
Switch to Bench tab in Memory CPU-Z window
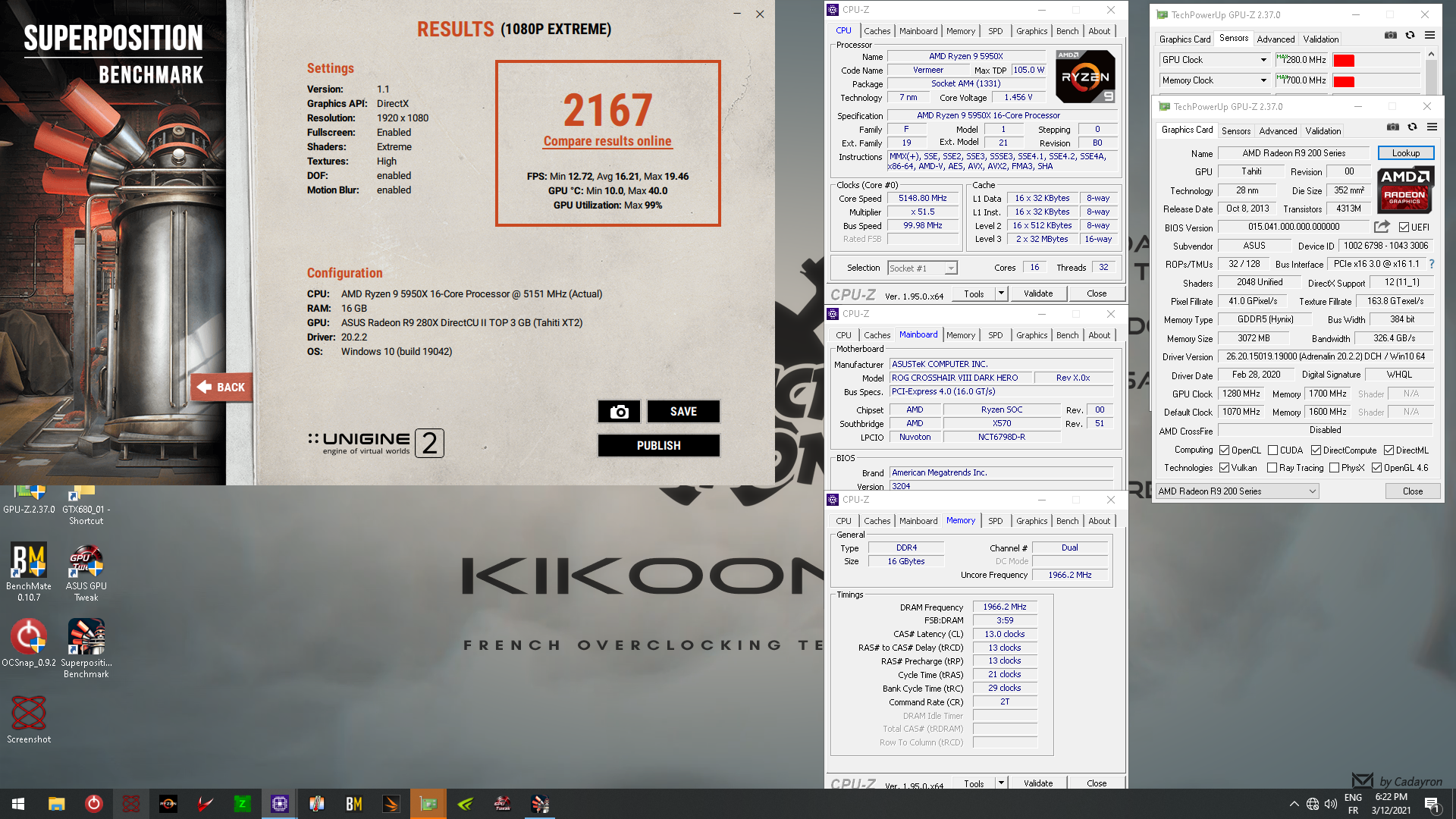tap(1067, 521)
